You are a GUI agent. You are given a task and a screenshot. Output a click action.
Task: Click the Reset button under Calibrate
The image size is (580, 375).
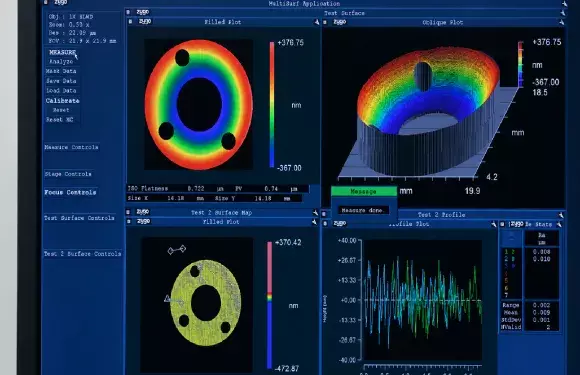point(61,110)
